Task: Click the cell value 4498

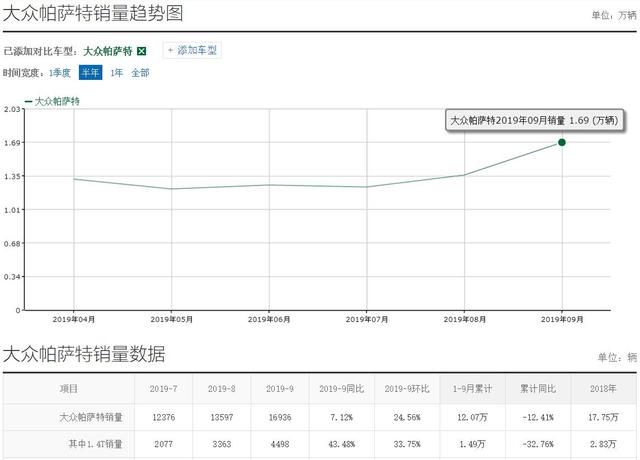Action: pos(280,444)
